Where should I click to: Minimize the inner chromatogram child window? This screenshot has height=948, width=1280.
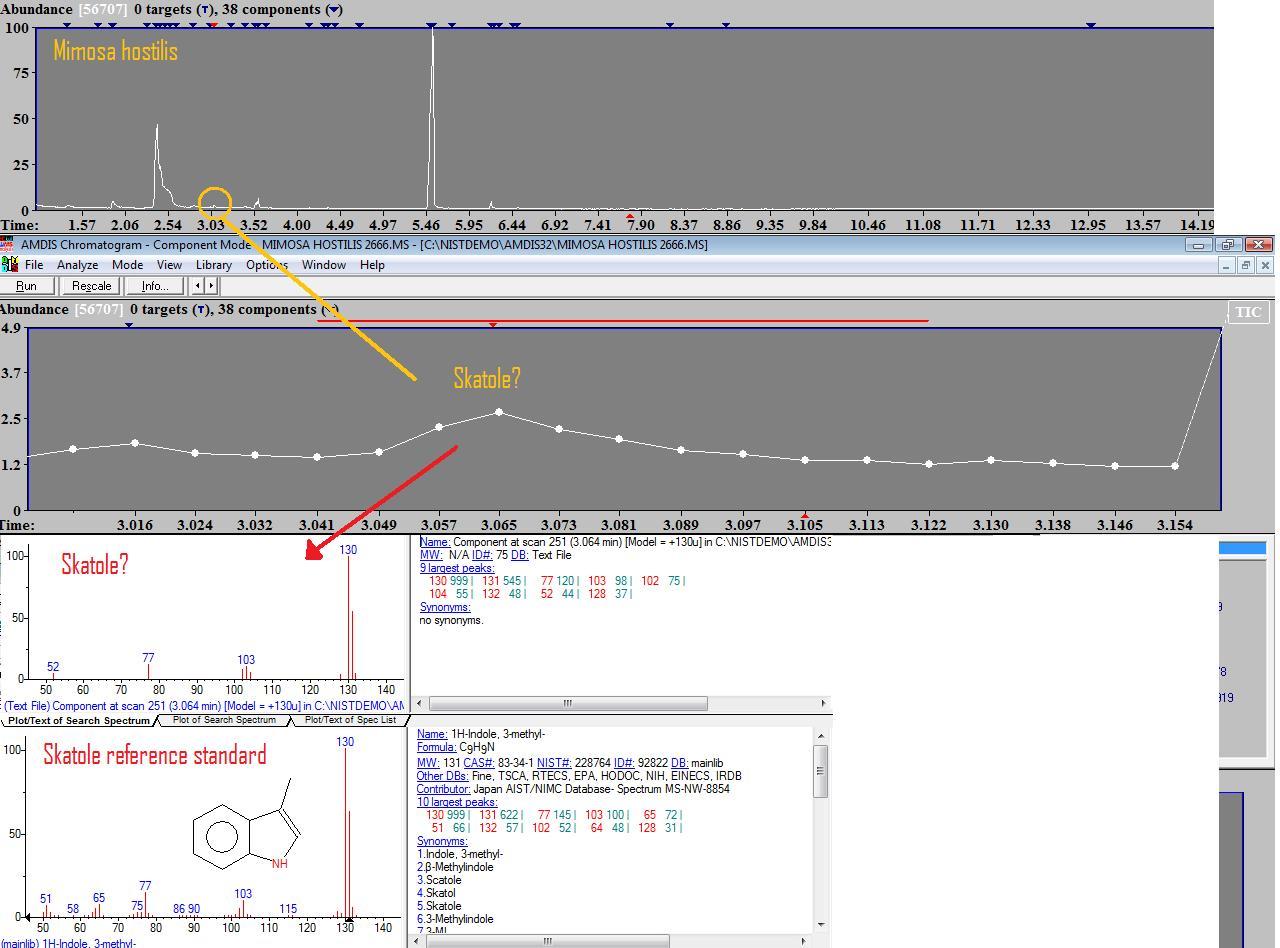tap(1226, 265)
